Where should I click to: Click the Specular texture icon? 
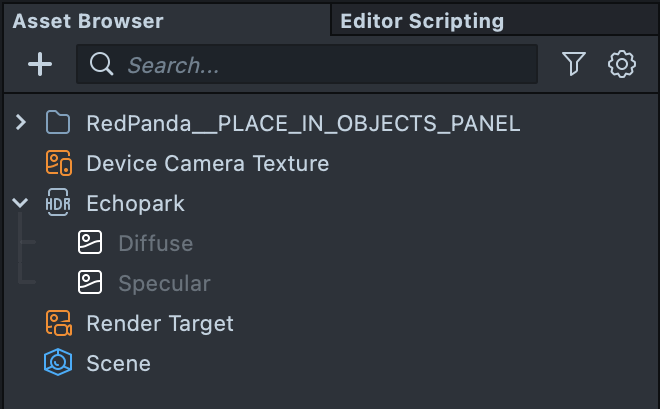click(x=91, y=283)
